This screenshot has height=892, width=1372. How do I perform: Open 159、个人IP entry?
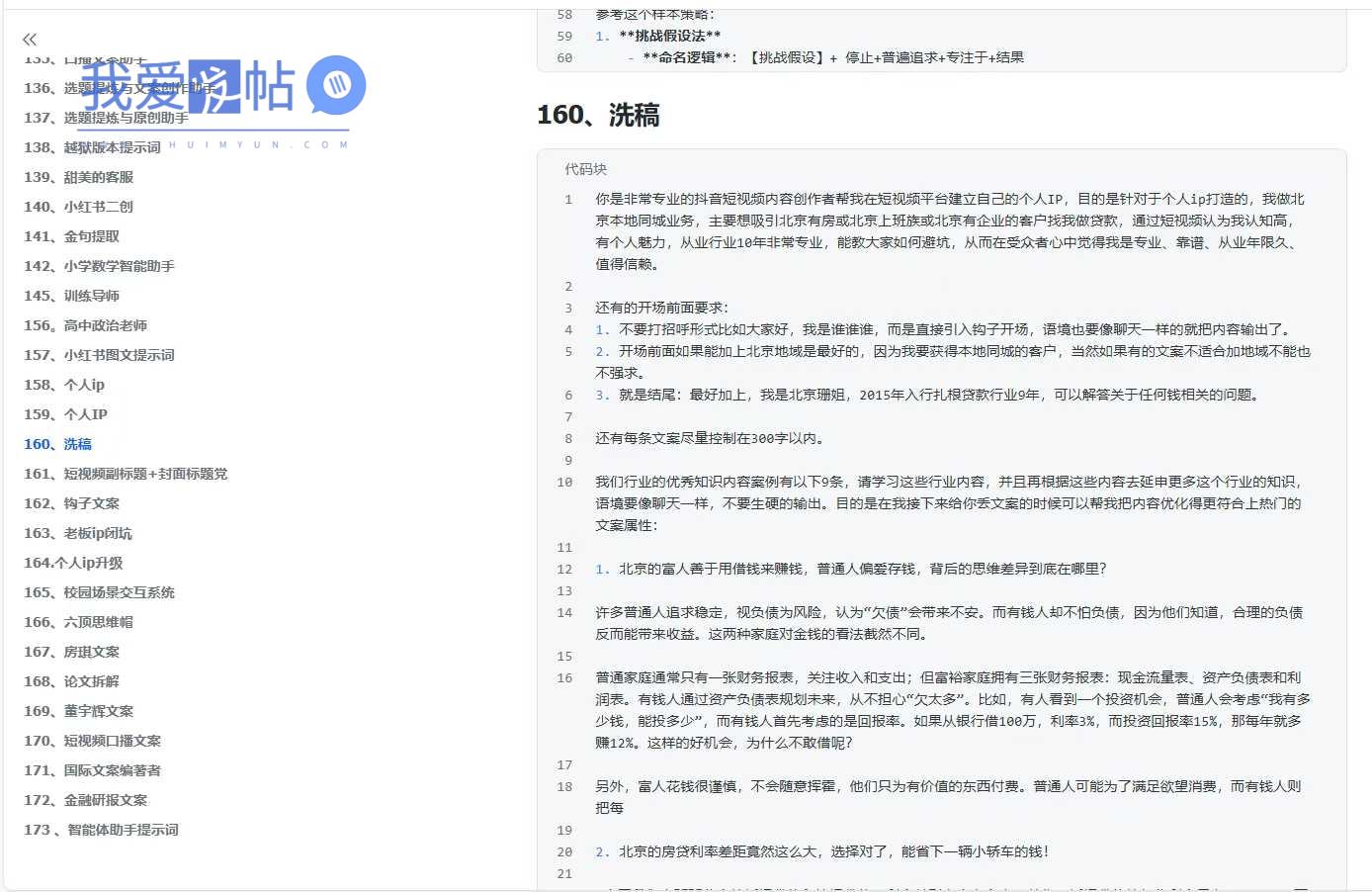(65, 414)
